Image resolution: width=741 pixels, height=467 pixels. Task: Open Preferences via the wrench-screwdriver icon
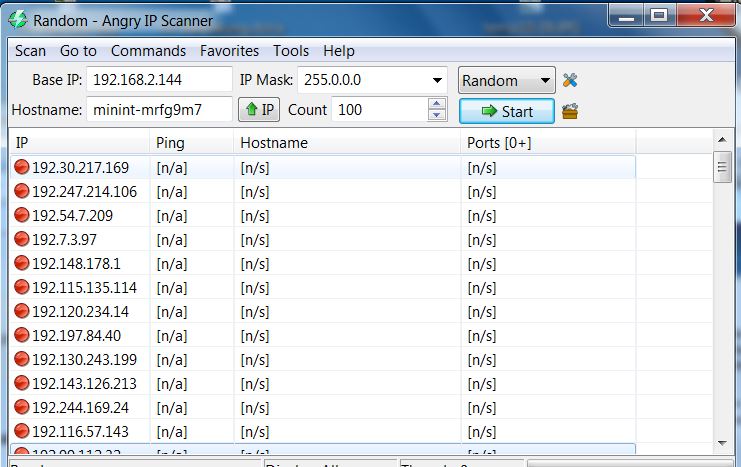pyautogui.click(x=570, y=80)
